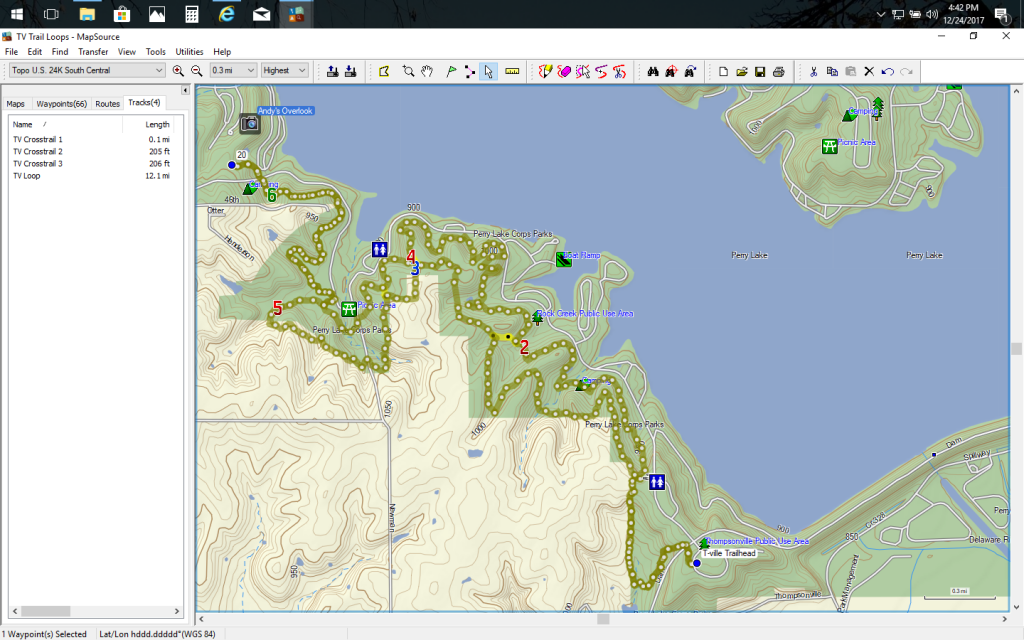Image resolution: width=1024 pixels, height=640 pixels.
Task: Select the Track Draw pencil tool
Action: 545,71
